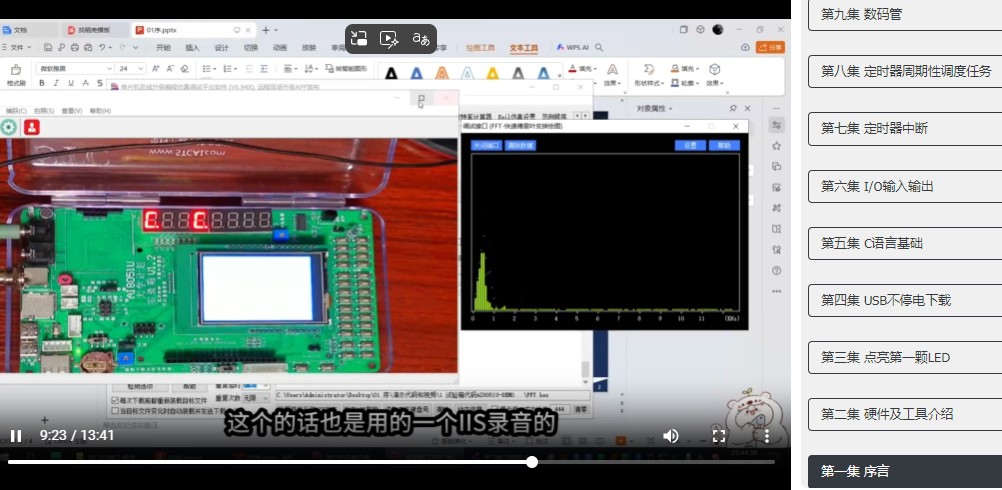The width and height of the screenshot is (1002, 490).
Task: Open episode 第二集 硬件及工具介绍
Action: (x=906, y=414)
